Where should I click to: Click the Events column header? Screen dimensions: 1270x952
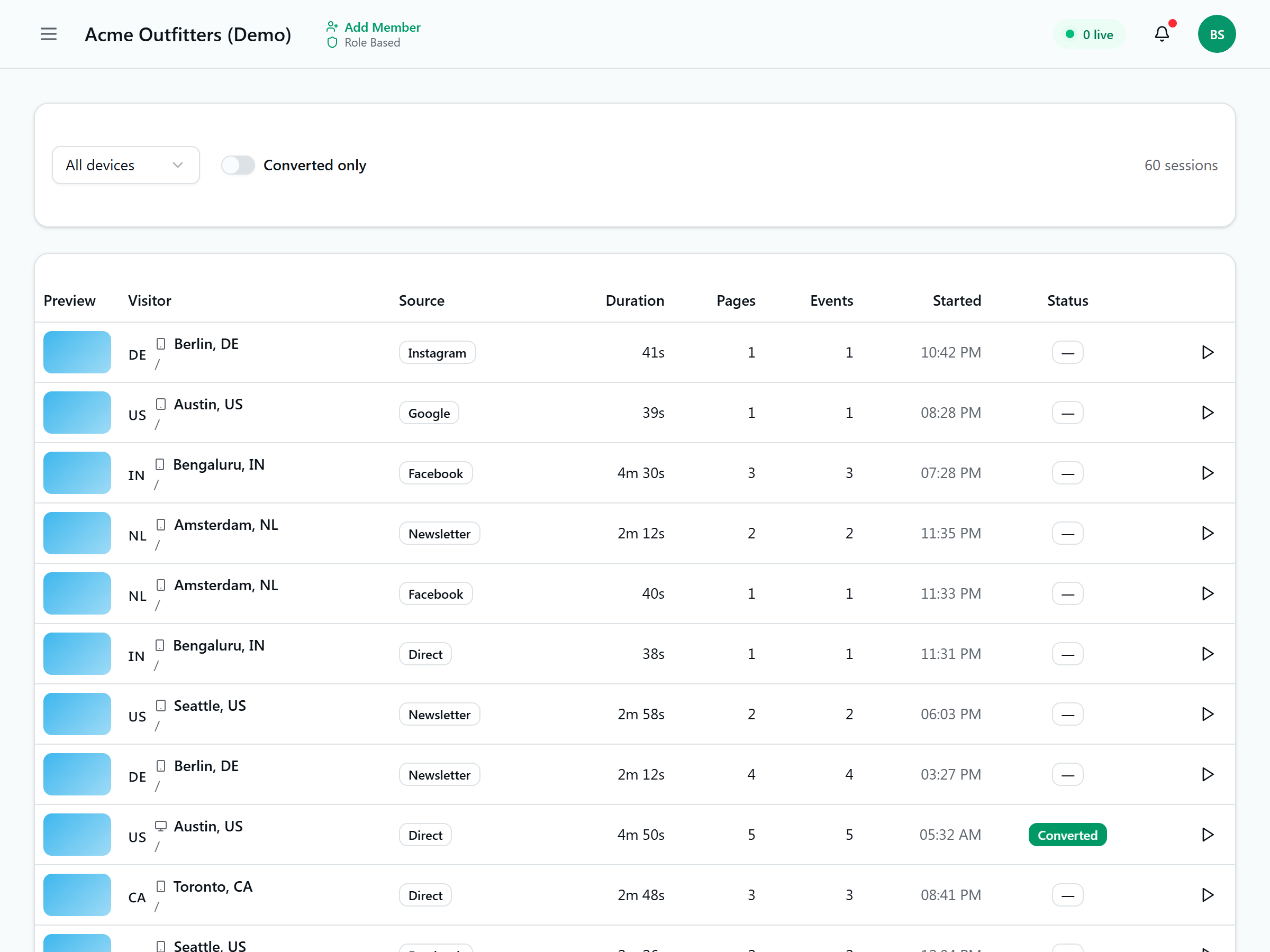tap(831, 301)
